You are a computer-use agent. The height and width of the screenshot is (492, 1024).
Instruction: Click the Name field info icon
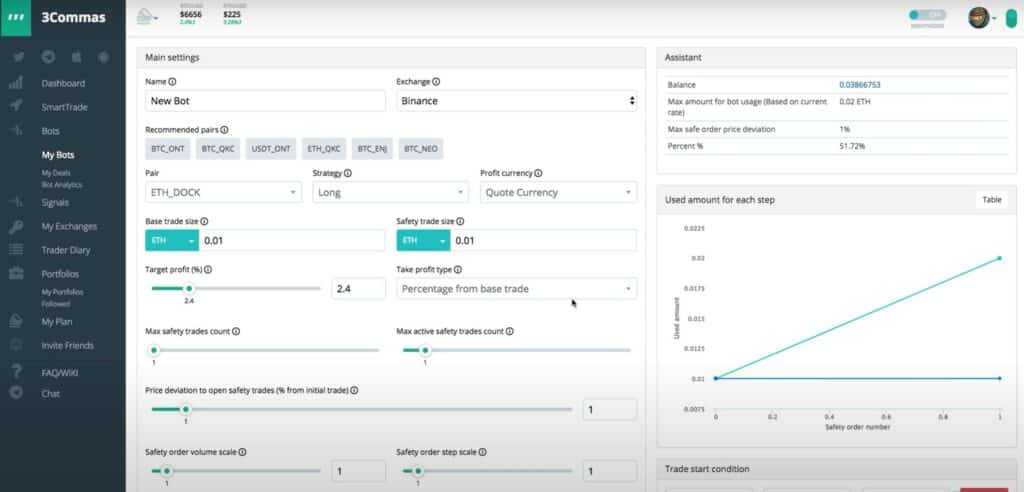tap(173, 81)
